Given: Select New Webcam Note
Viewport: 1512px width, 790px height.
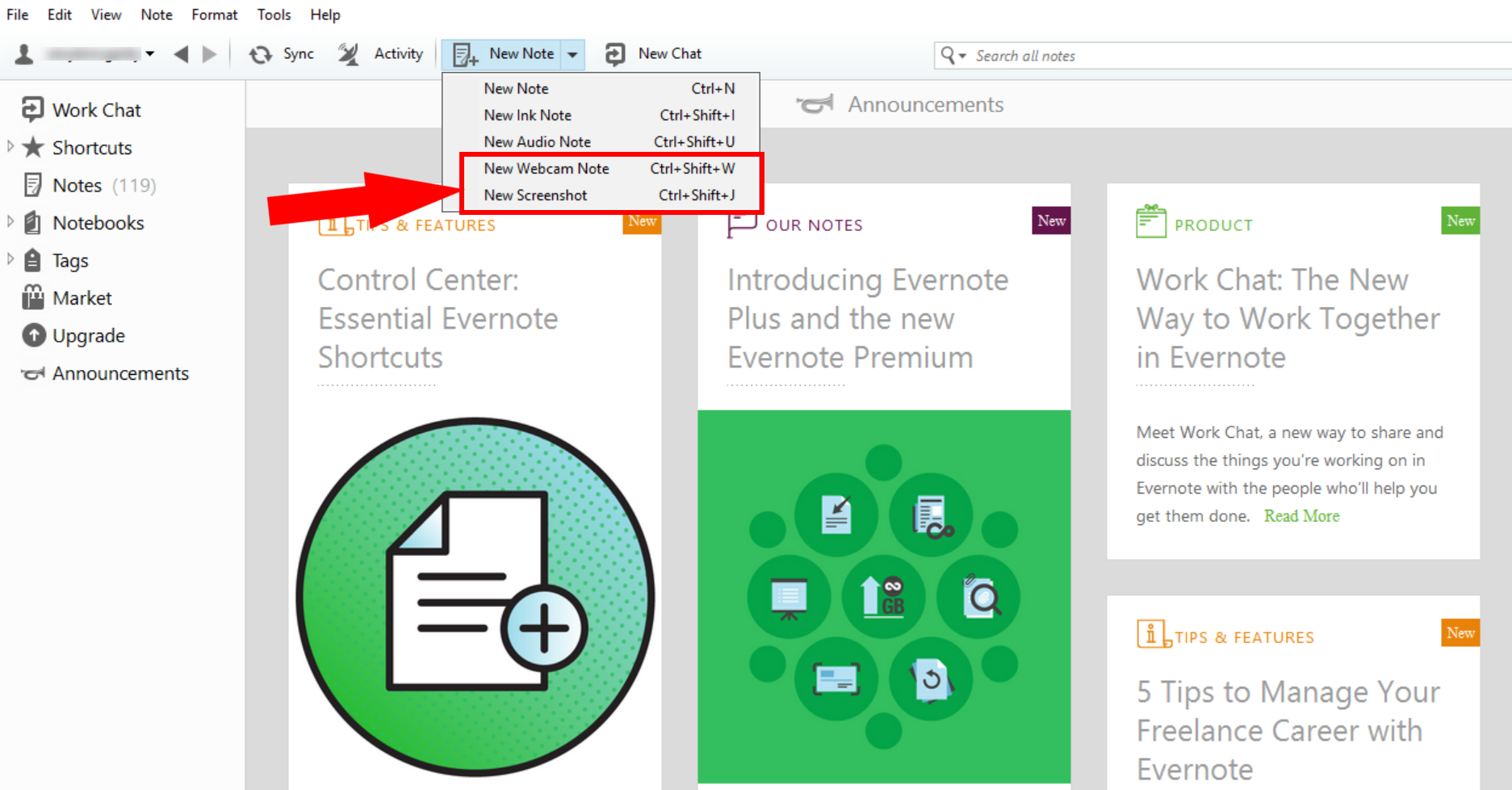Looking at the screenshot, I should click(x=546, y=168).
